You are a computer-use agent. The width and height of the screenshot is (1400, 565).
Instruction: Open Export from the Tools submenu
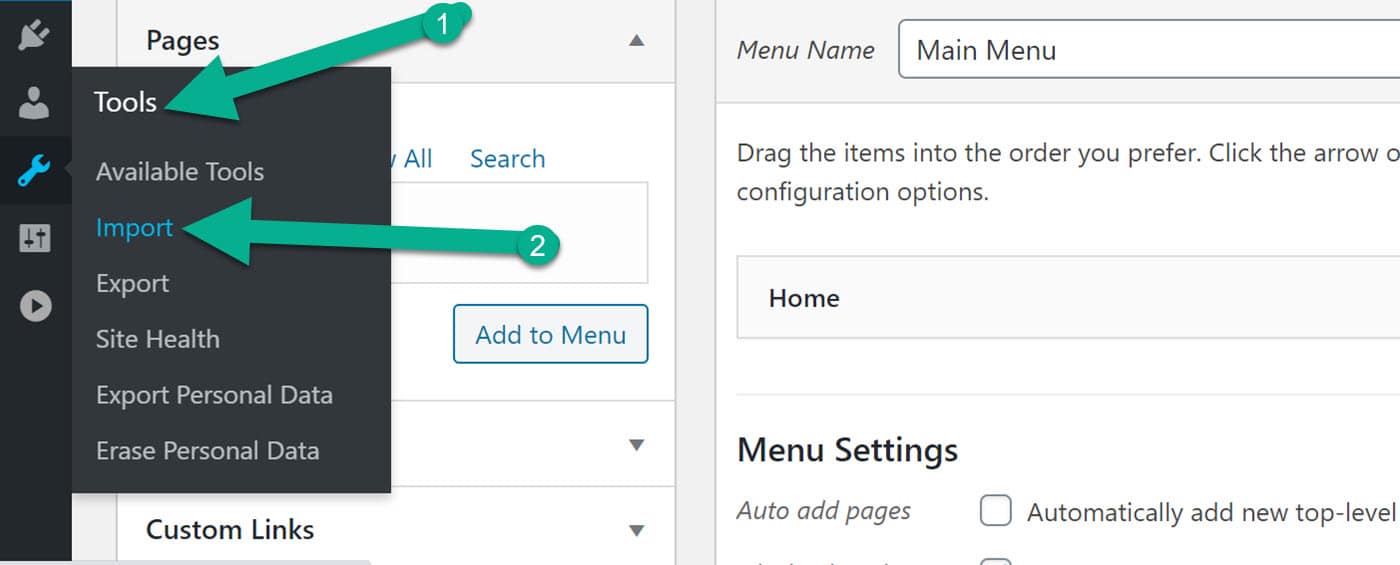[132, 284]
